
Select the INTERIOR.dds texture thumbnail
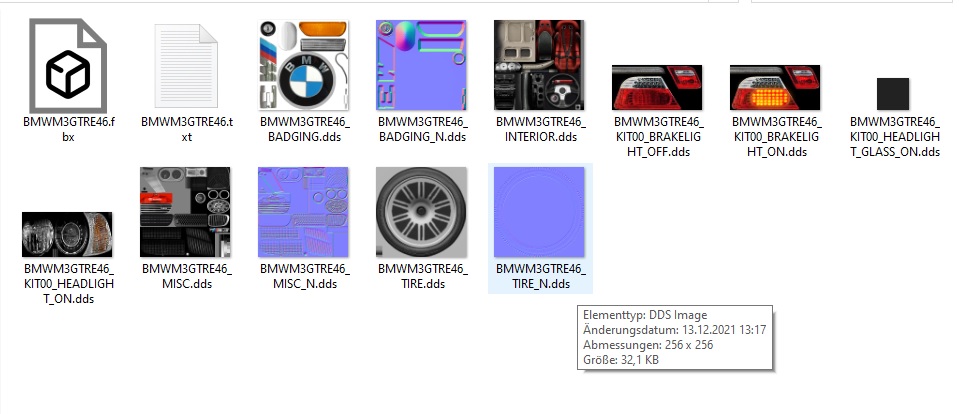pos(539,65)
